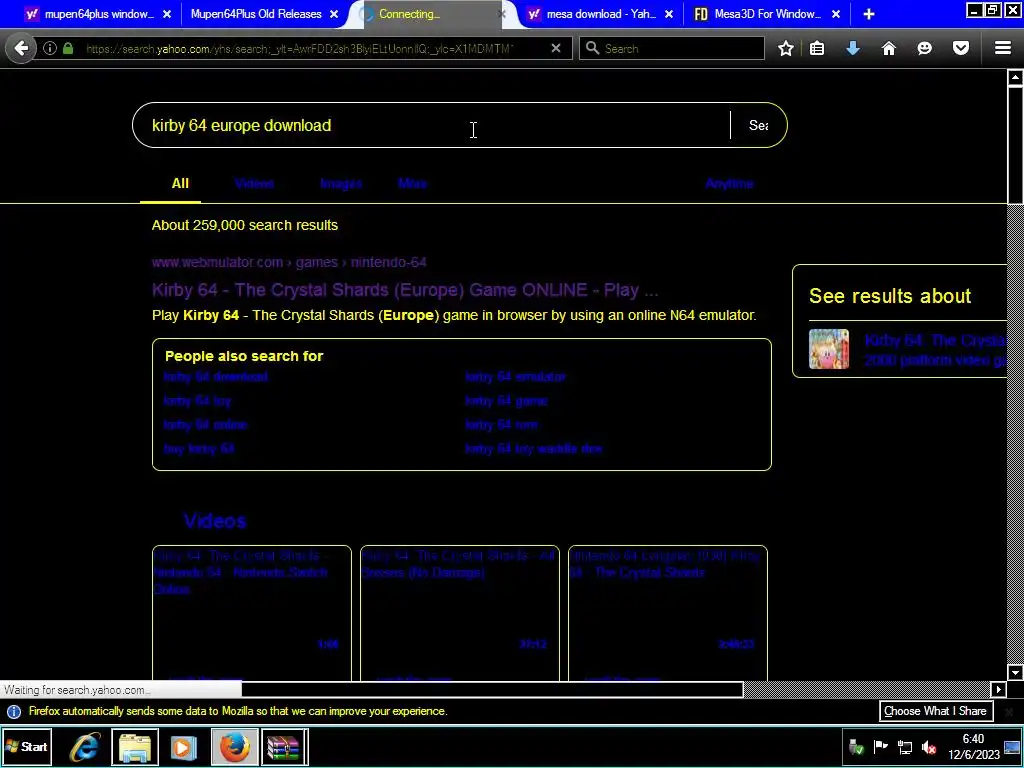
Task: Open Windows Media Player from taskbar
Action: [184, 747]
